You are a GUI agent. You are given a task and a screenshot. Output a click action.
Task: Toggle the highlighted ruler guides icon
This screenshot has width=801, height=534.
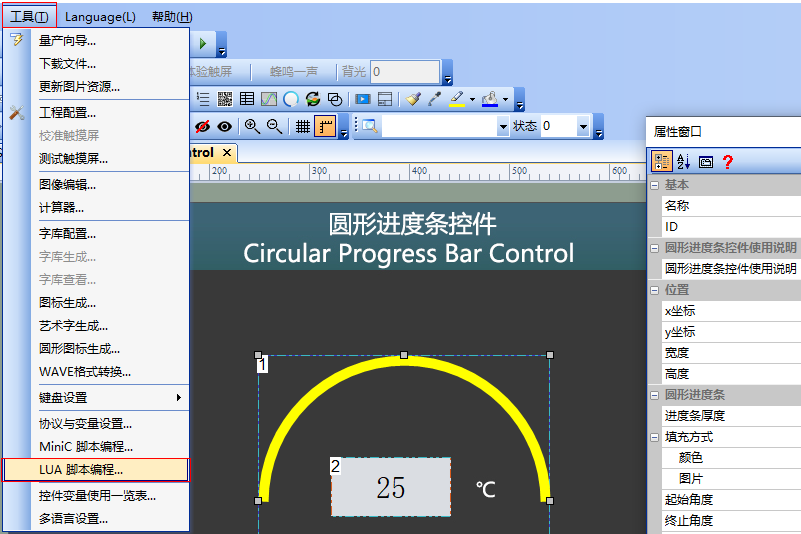325,126
